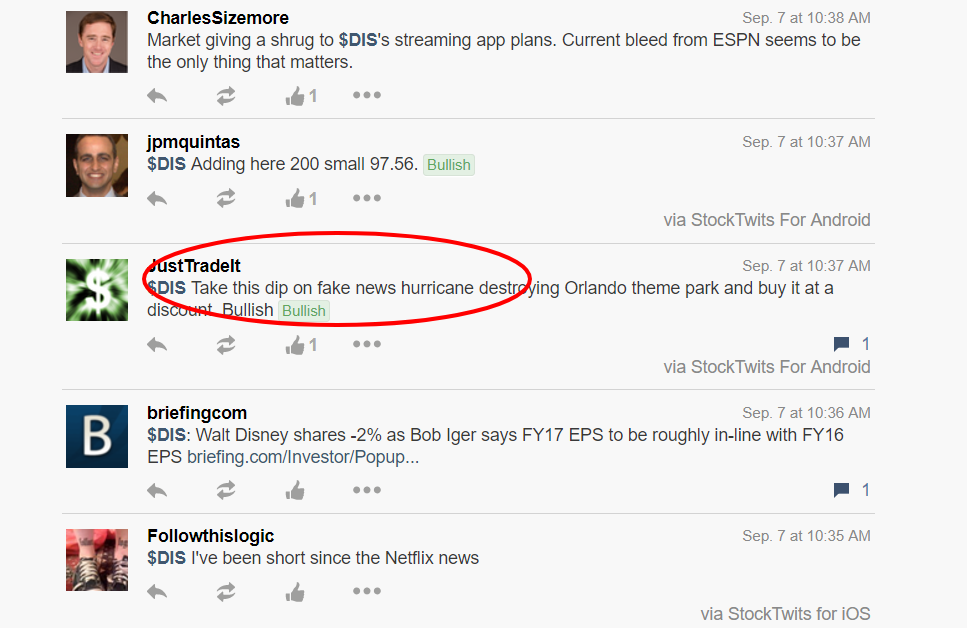Click via StockTwits For Android under jpmquintas
967x628 pixels.
pyautogui.click(x=767, y=220)
